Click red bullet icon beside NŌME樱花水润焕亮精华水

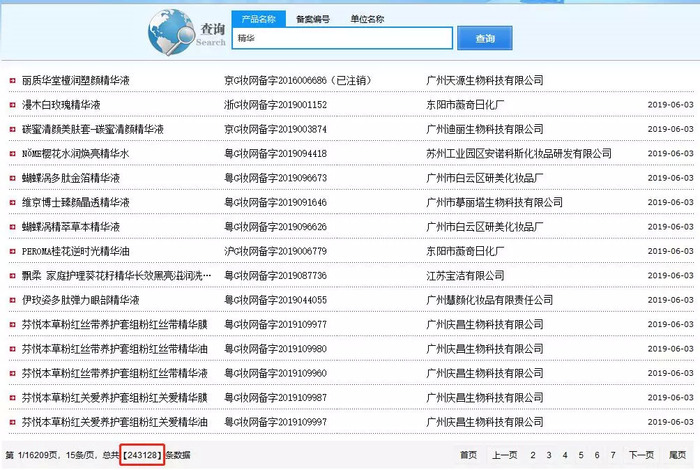tap(12, 154)
